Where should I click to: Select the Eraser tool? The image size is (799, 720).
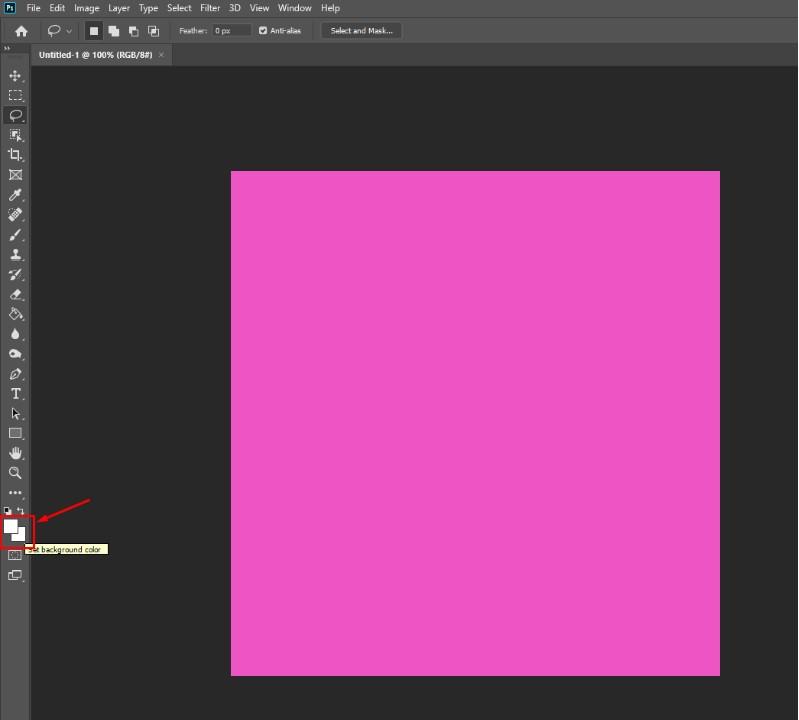pyautogui.click(x=15, y=294)
